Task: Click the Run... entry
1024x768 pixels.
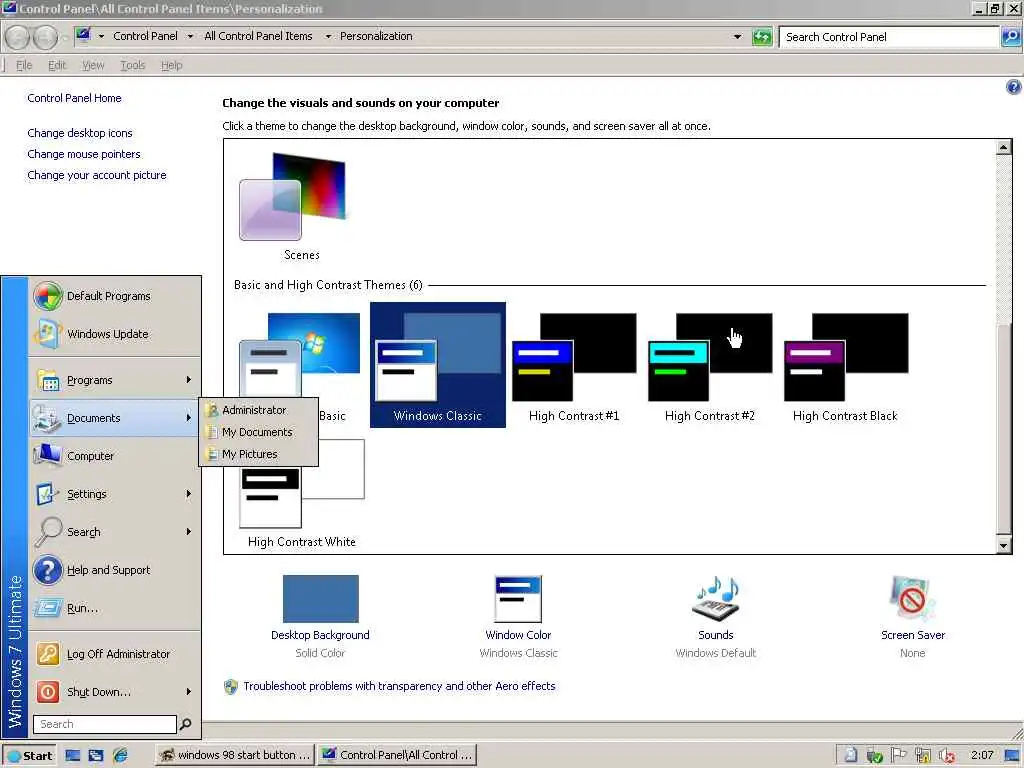Action: coord(114,608)
